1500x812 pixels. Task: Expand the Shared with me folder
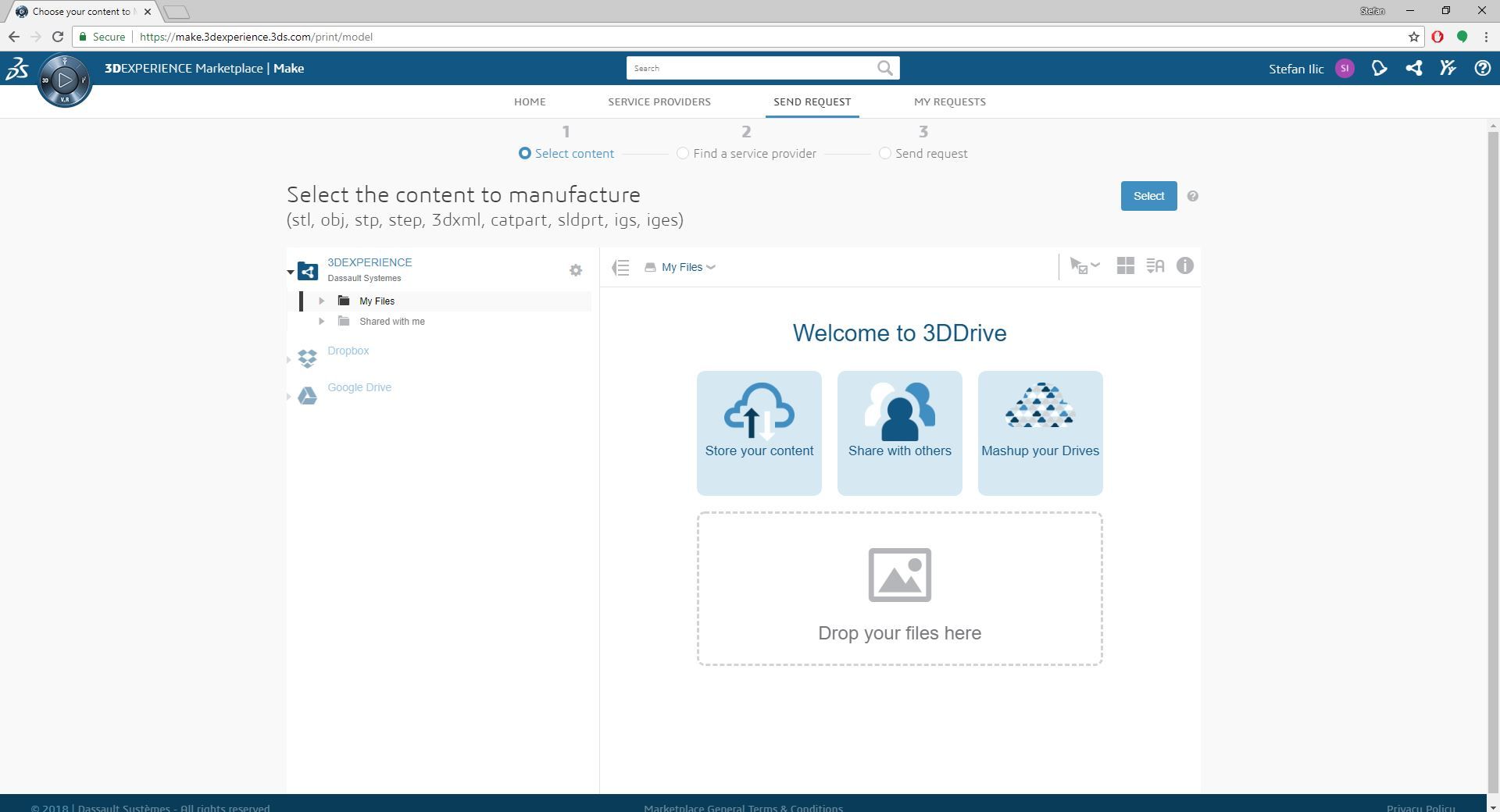coord(322,321)
